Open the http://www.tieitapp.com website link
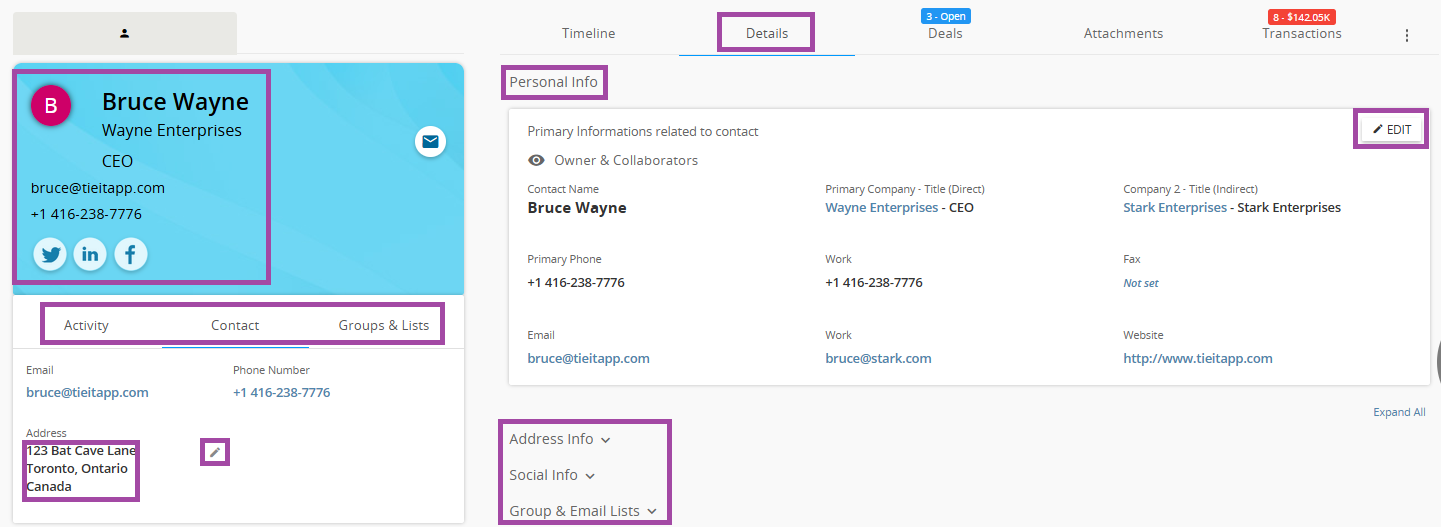1441x527 pixels. pyautogui.click(x=1198, y=358)
